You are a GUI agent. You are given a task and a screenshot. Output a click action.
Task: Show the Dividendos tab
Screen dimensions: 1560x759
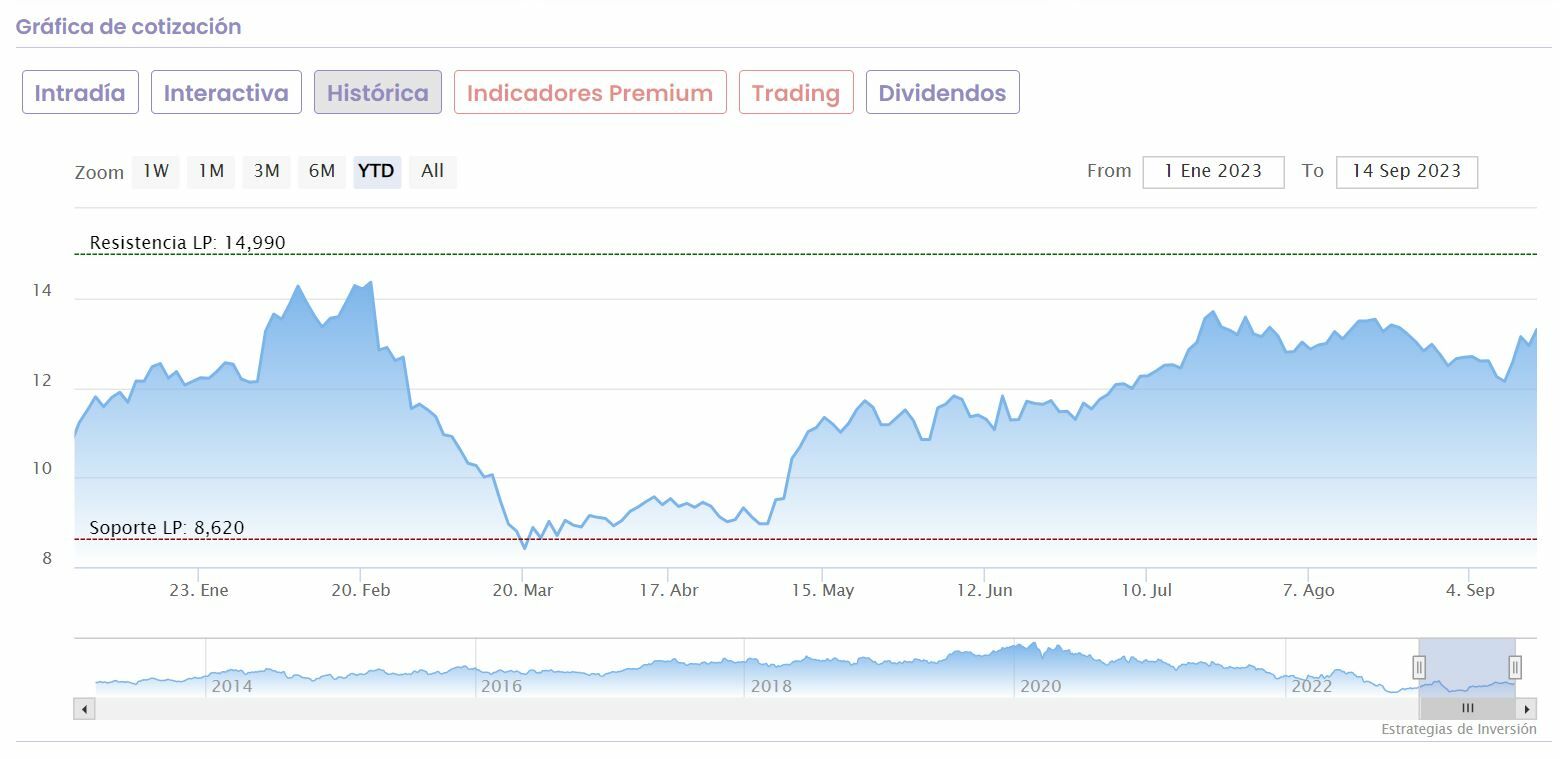point(942,93)
